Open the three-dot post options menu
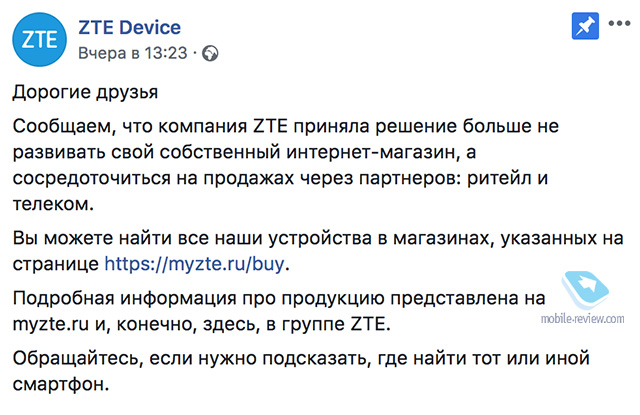This screenshot has height=415, width=640. tap(619, 23)
